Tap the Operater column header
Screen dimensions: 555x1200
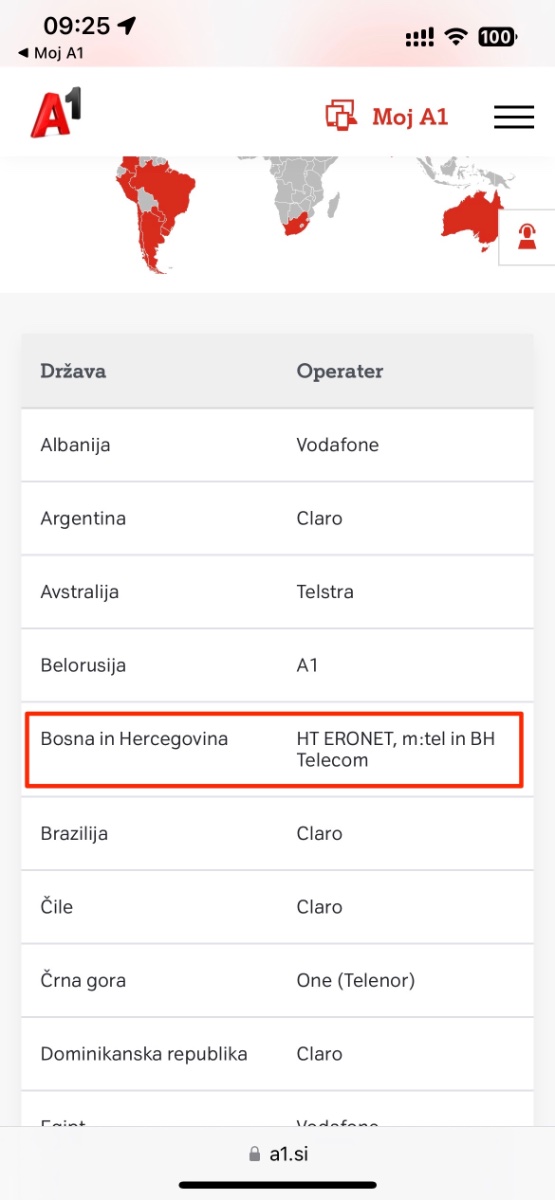point(340,371)
